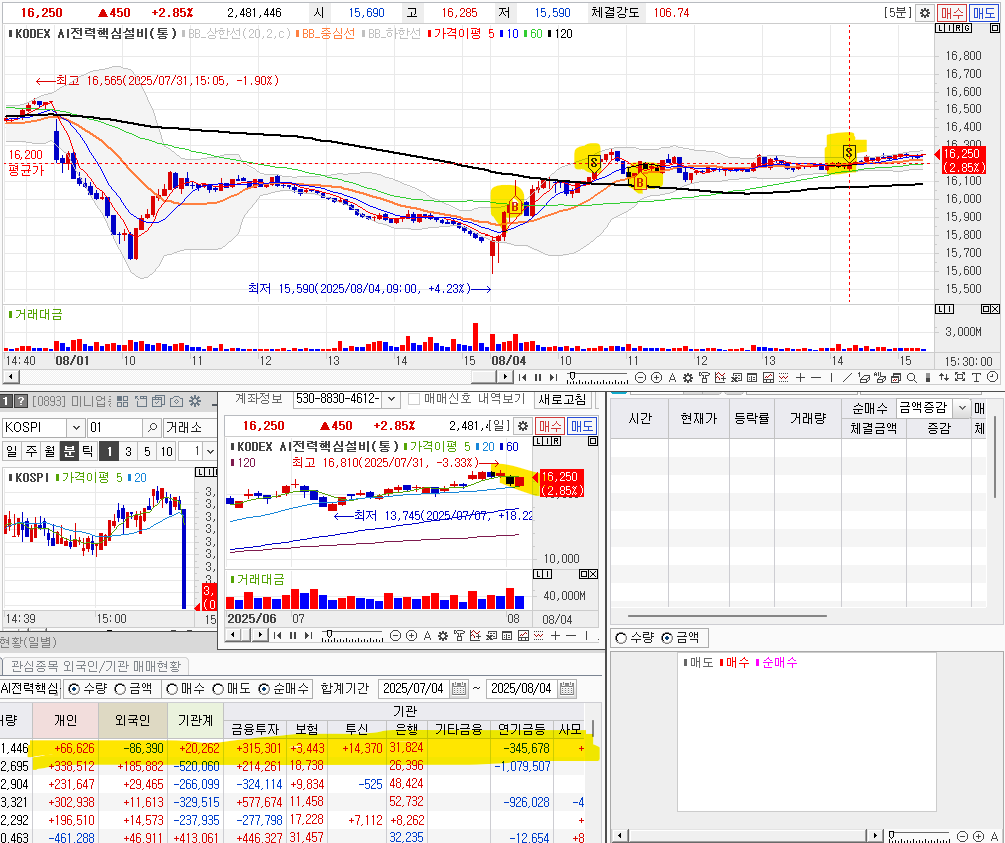The height and width of the screenshot is (843, 1005).
Task: Click the fit-to-screen frame icon in main toolbar
Action: 959,377
